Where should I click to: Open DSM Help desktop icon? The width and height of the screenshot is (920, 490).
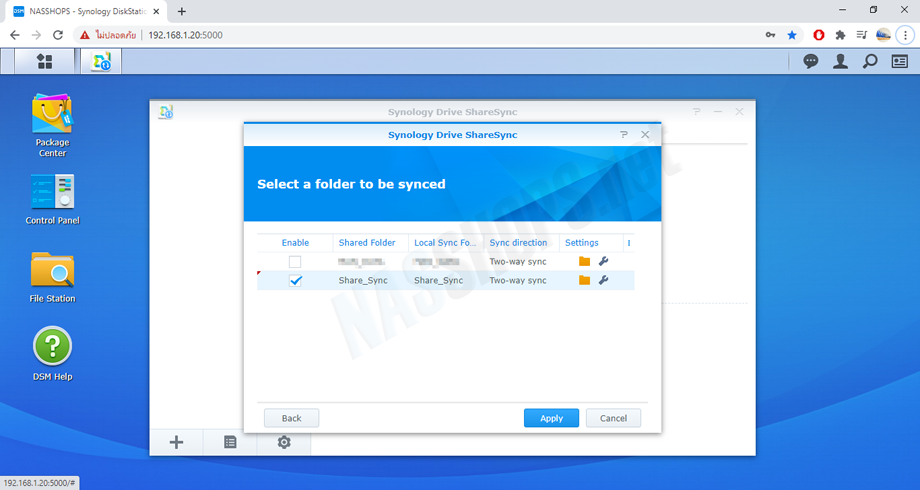pyautogui.click(x=52, y=354)
